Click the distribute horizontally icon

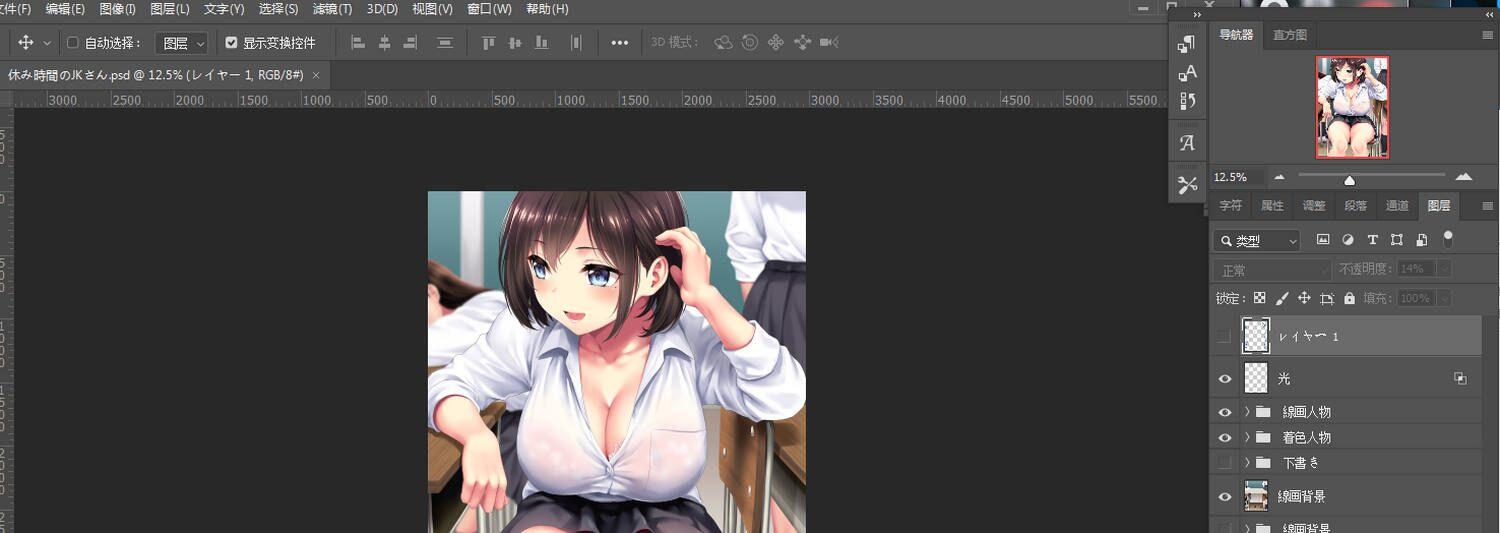(576, 43)
